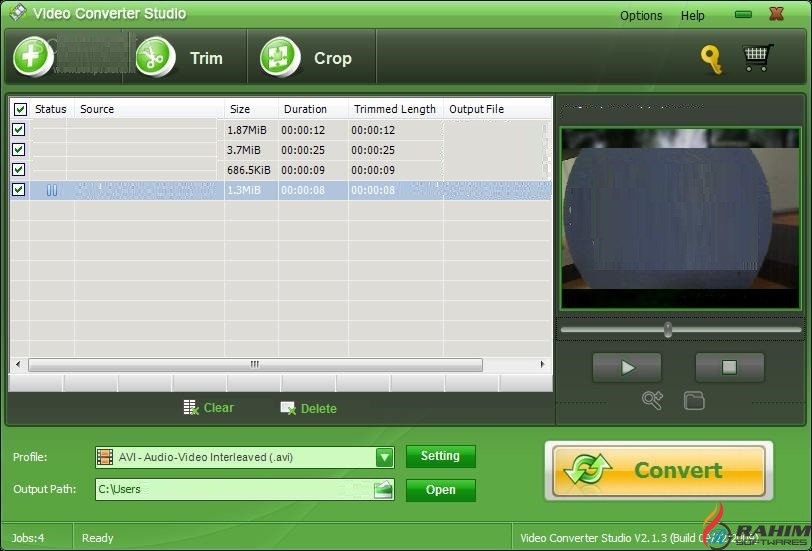The height and width of the screenshot is (551, 812).
Task: Start conversion with Convert button
Action: tap(659, 470)
